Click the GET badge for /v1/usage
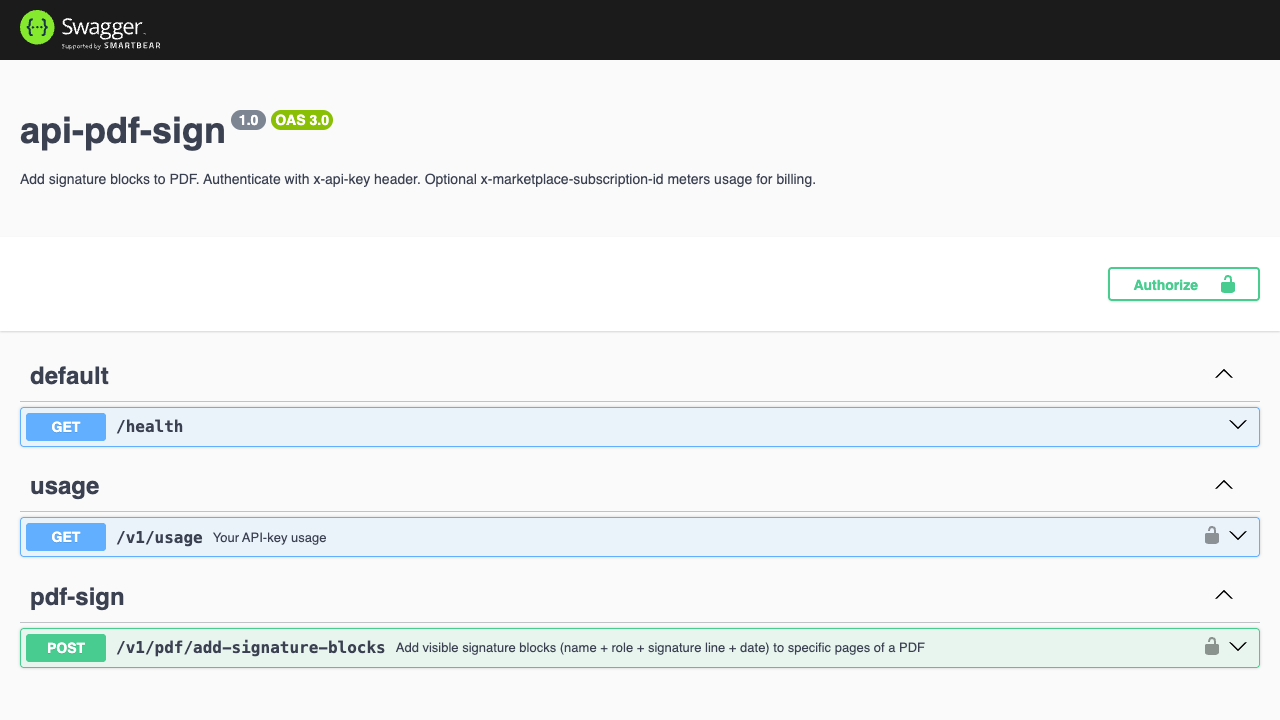 [66, 537]
